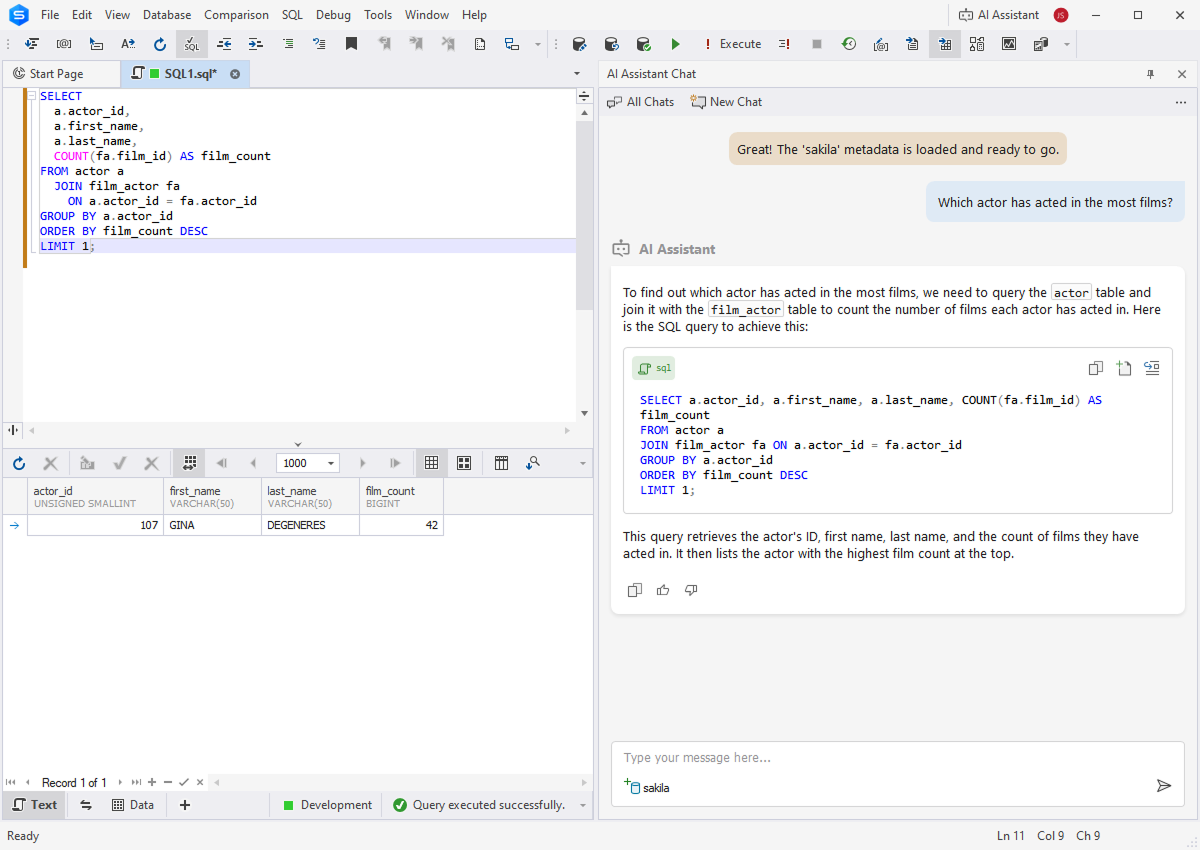Expand the document tabs list dropdown
This screenshot has height=850, width=1200.
point(576,74)
